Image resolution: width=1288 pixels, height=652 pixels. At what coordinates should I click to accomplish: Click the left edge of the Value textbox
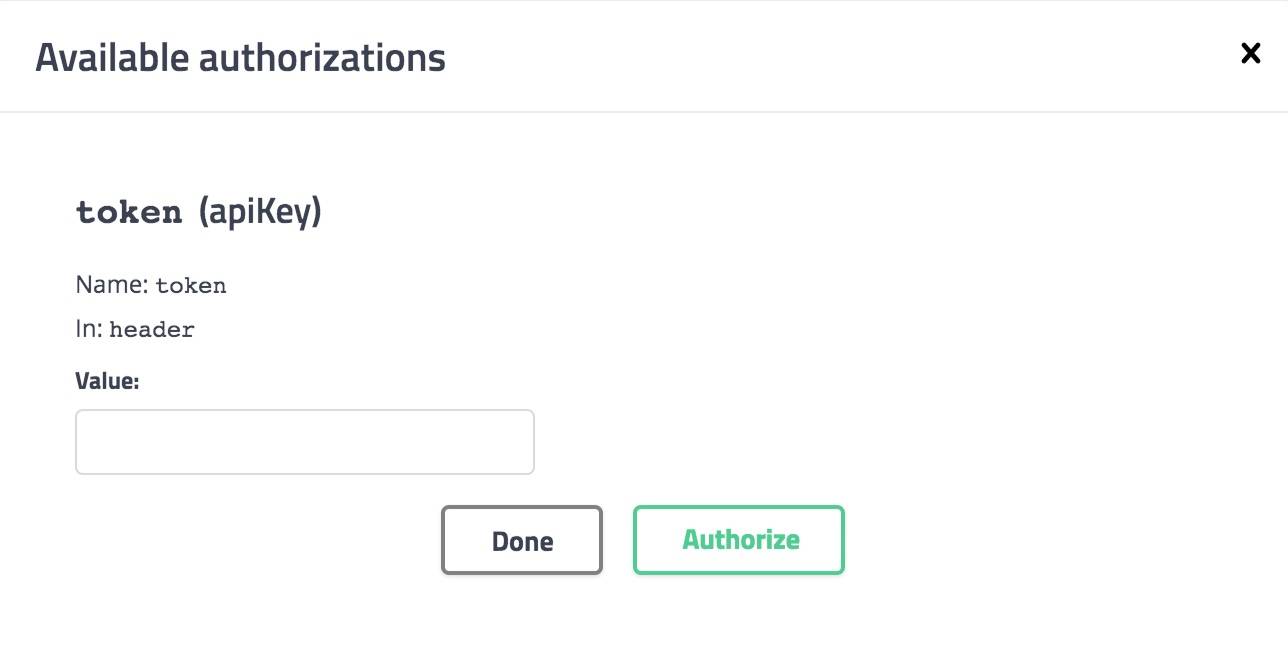pyautogui.click(x=80, y=441)
